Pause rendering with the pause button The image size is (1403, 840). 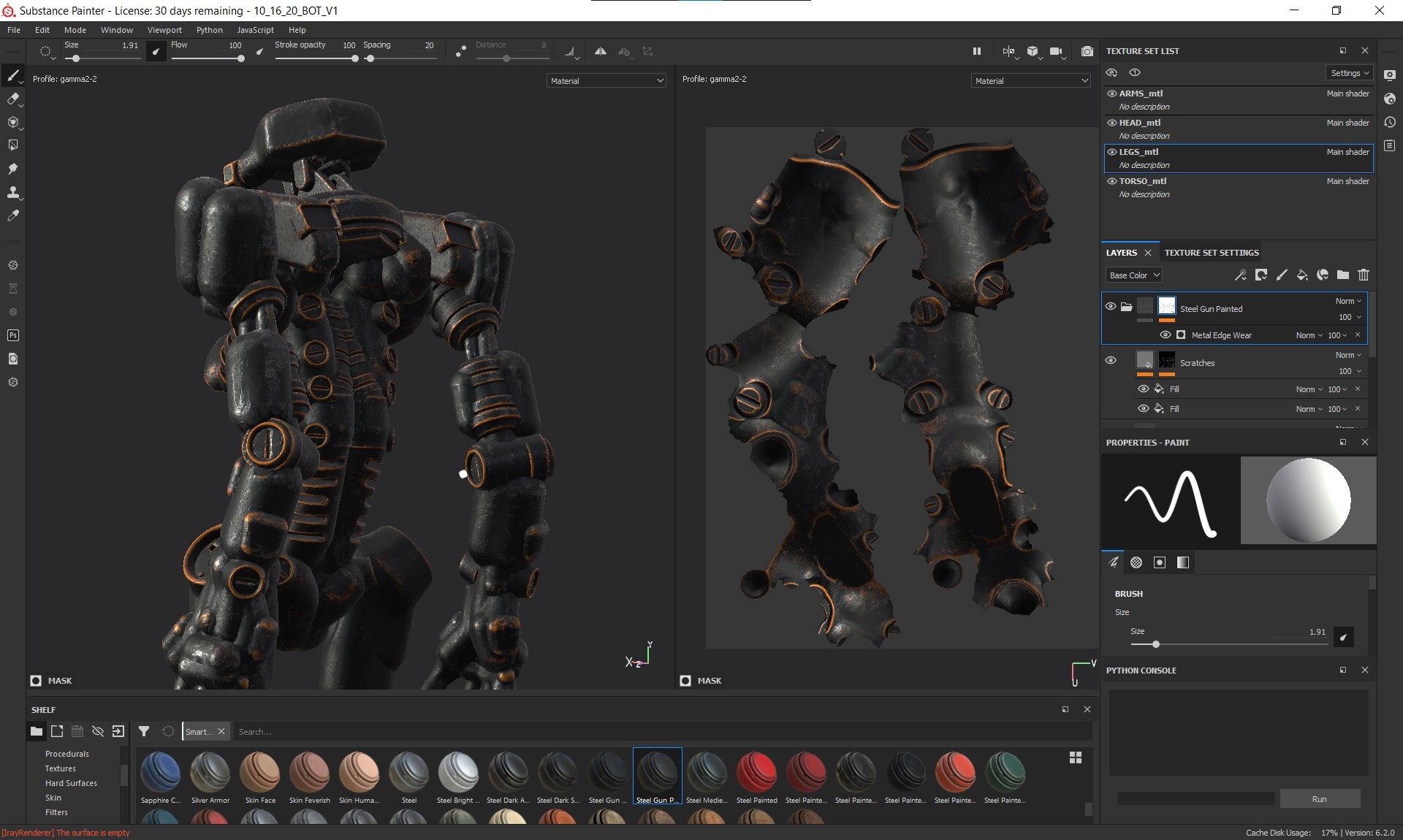(977, 51)
